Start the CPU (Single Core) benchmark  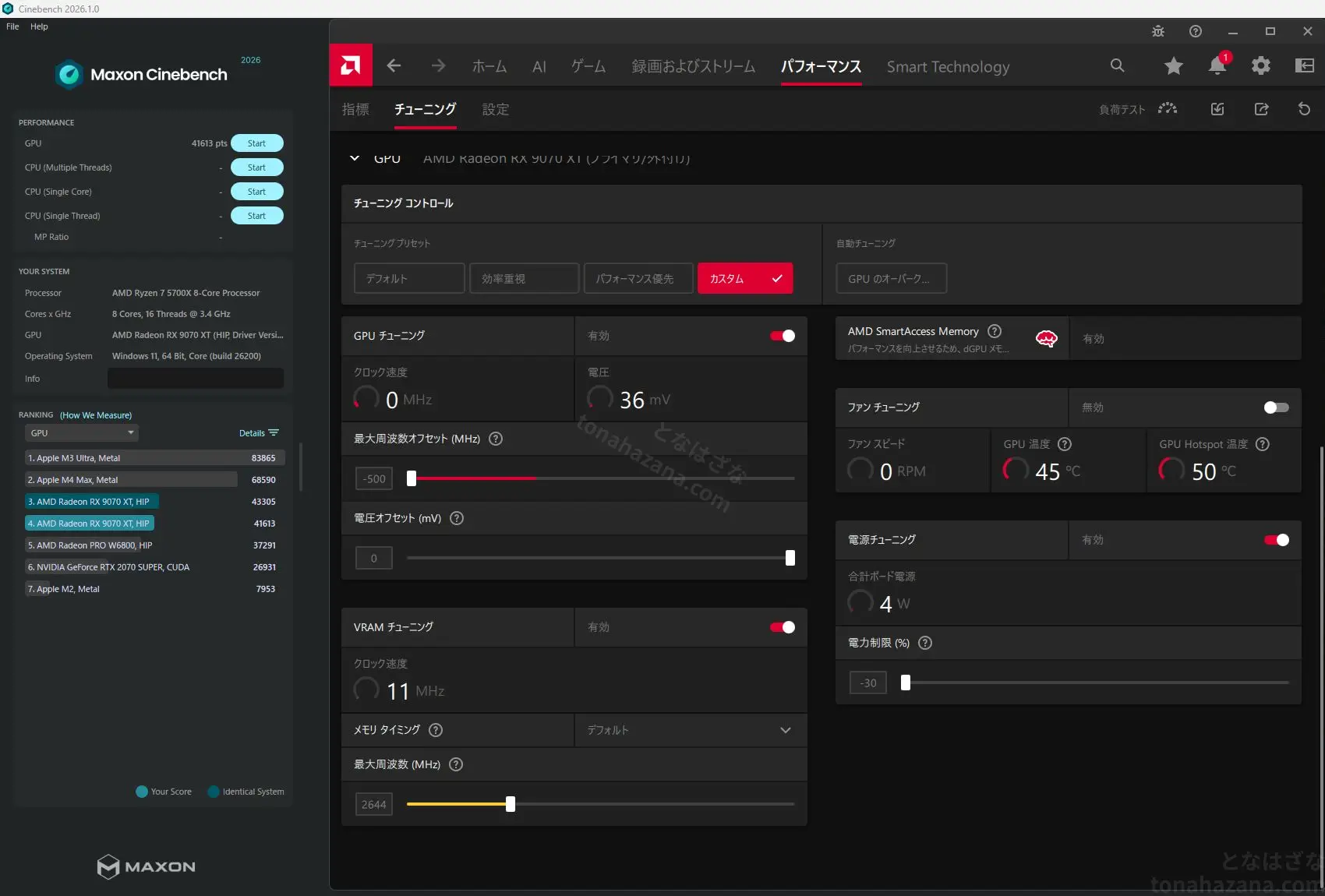256,192
